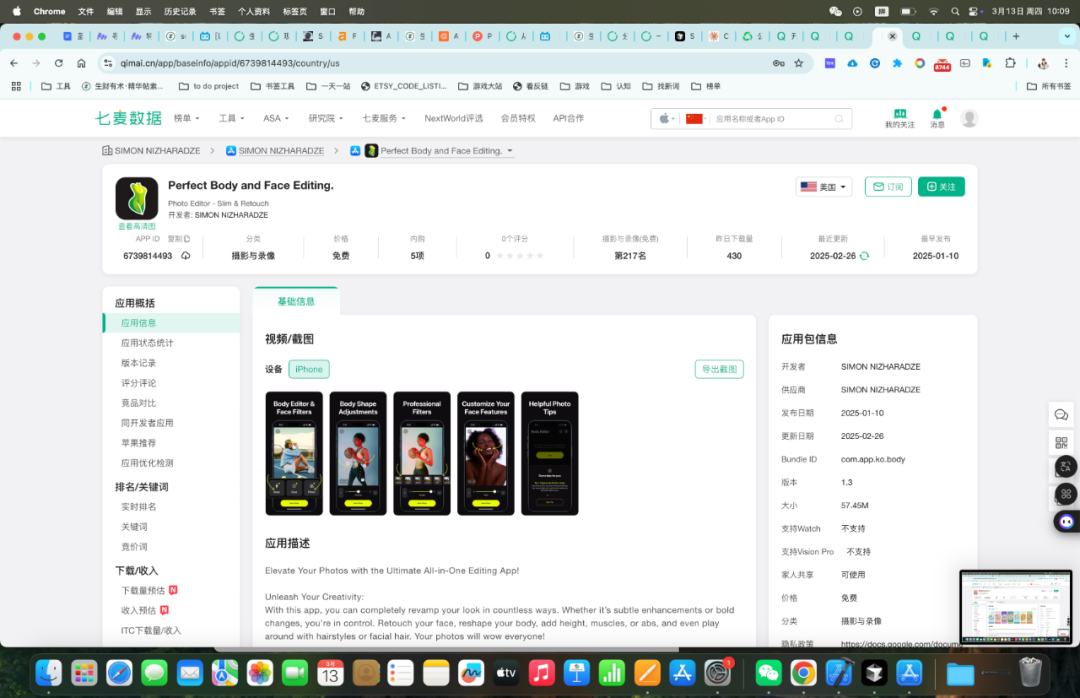
Task: Click the app name search input field
Action: [x=771, y=119]
